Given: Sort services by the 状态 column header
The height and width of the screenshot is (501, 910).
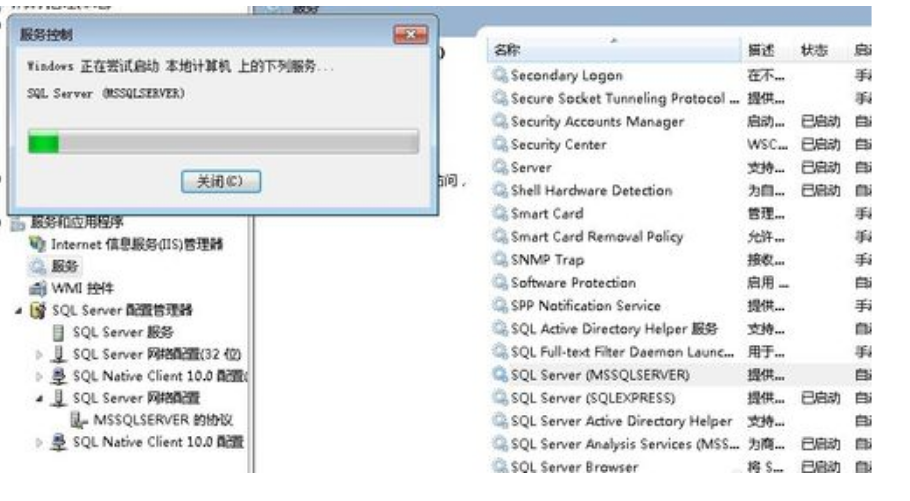Looking at the screenshot, I should click(x=815, y=49).
